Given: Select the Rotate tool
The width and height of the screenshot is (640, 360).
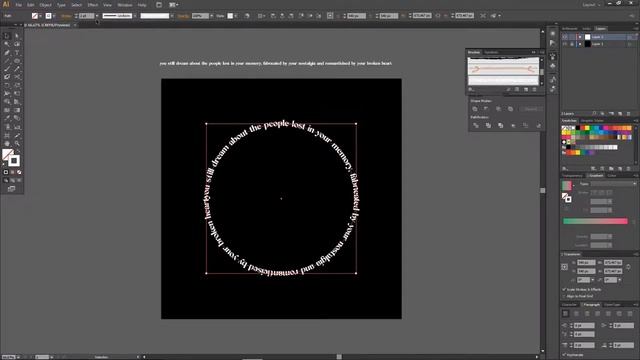Looking at the screenshot, I should point(7,85).
